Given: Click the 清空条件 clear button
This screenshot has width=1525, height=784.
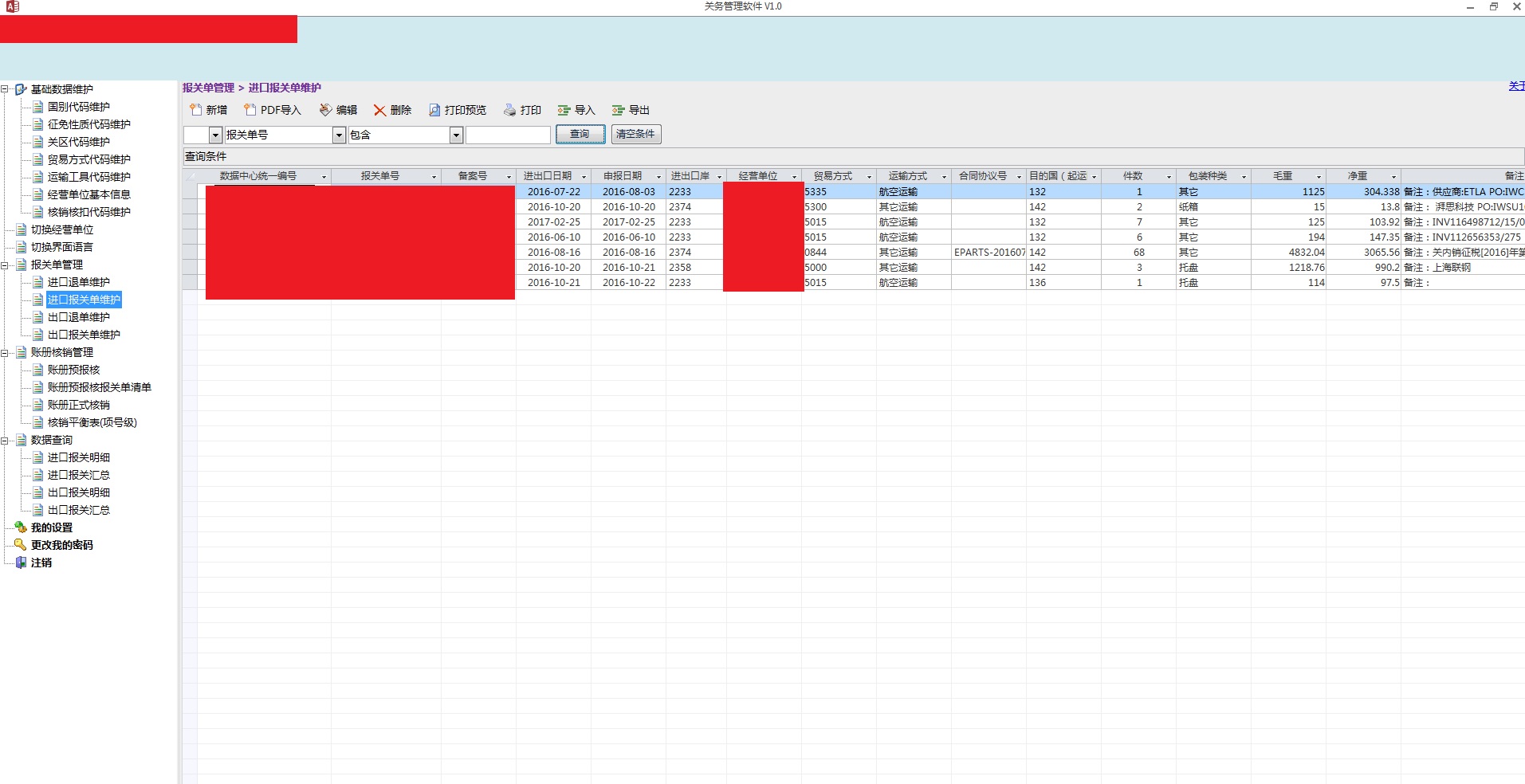Looking at the screenshot, I should [635, 134].
